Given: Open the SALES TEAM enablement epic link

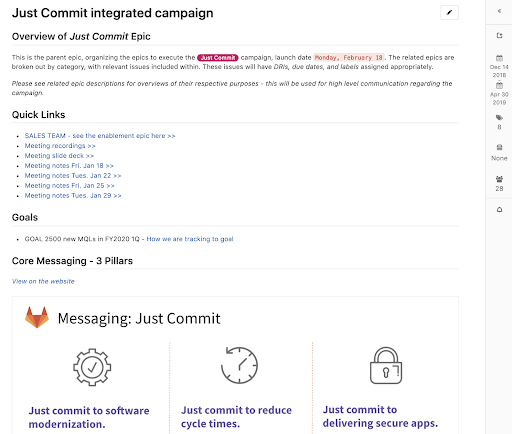Looking at the screenshot, I should [100, 136].
